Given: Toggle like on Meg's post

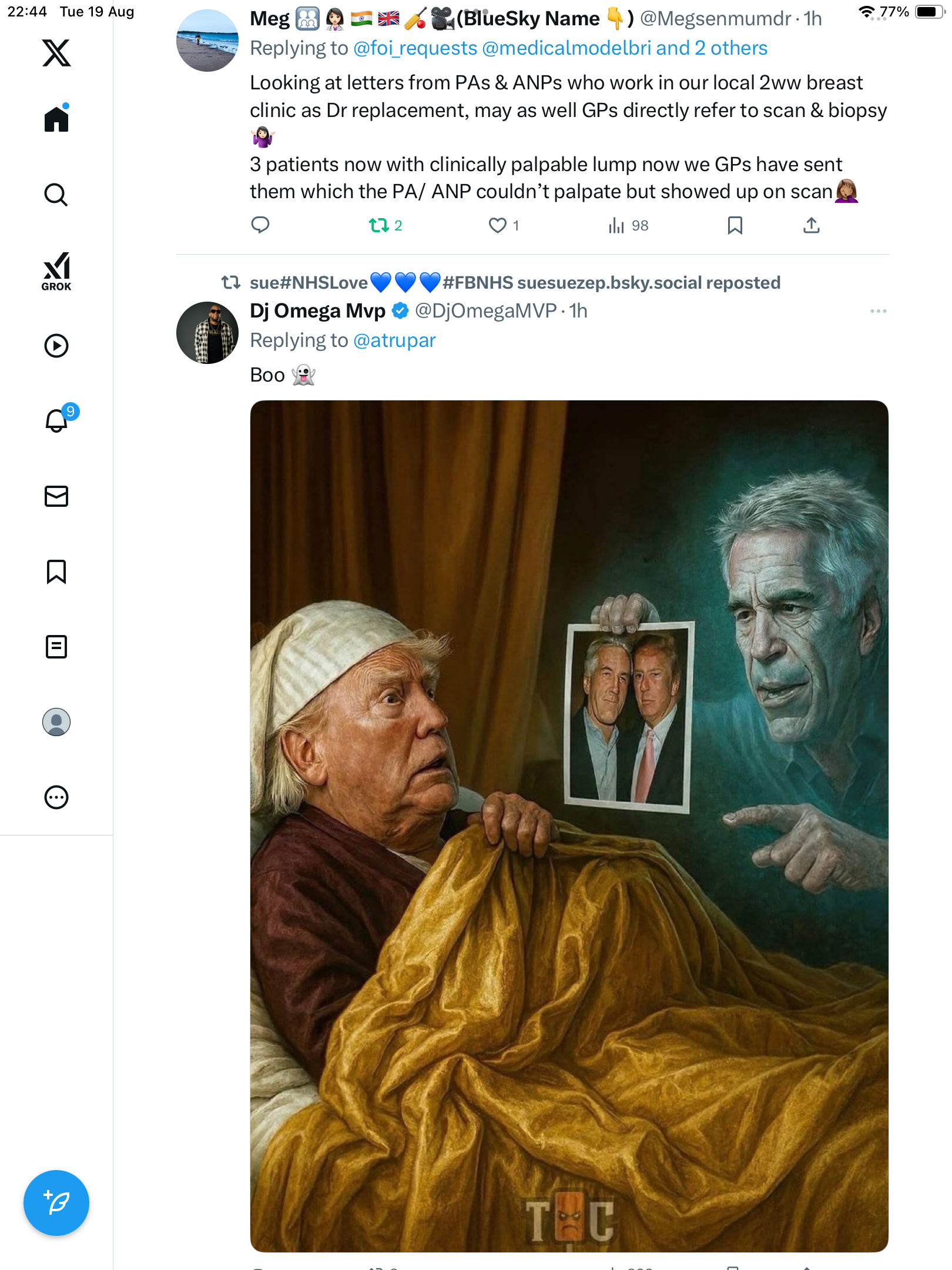Looking at the screenshot, I should pyautogui.click(x=498, y=225).
